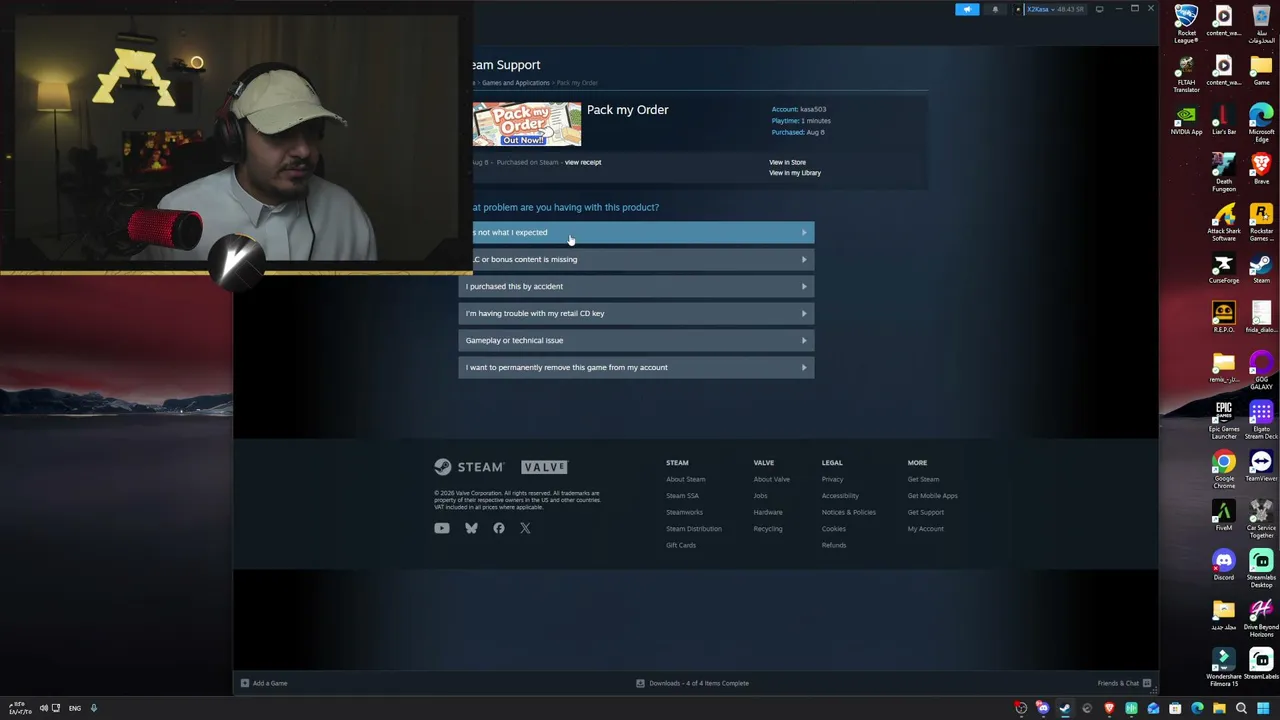This screenshot has width=1280, height=720.
Task: Open Steam's Facebook page icon
Action: pos(499,528)
